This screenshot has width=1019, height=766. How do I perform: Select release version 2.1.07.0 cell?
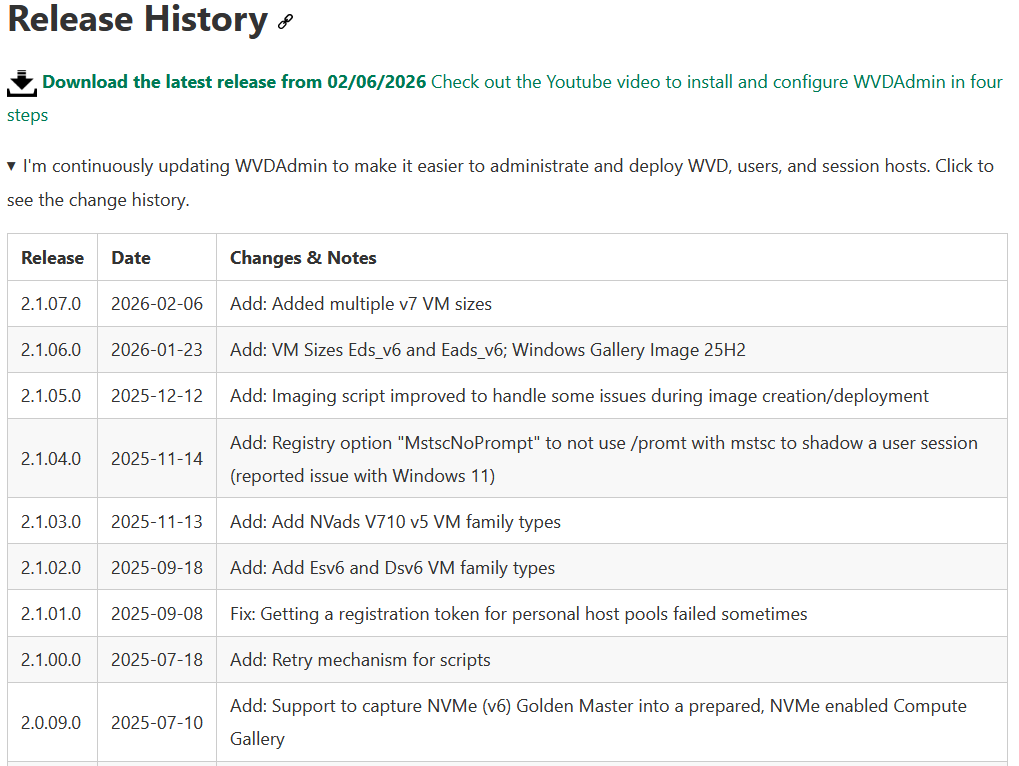click(x=51, y=304)
